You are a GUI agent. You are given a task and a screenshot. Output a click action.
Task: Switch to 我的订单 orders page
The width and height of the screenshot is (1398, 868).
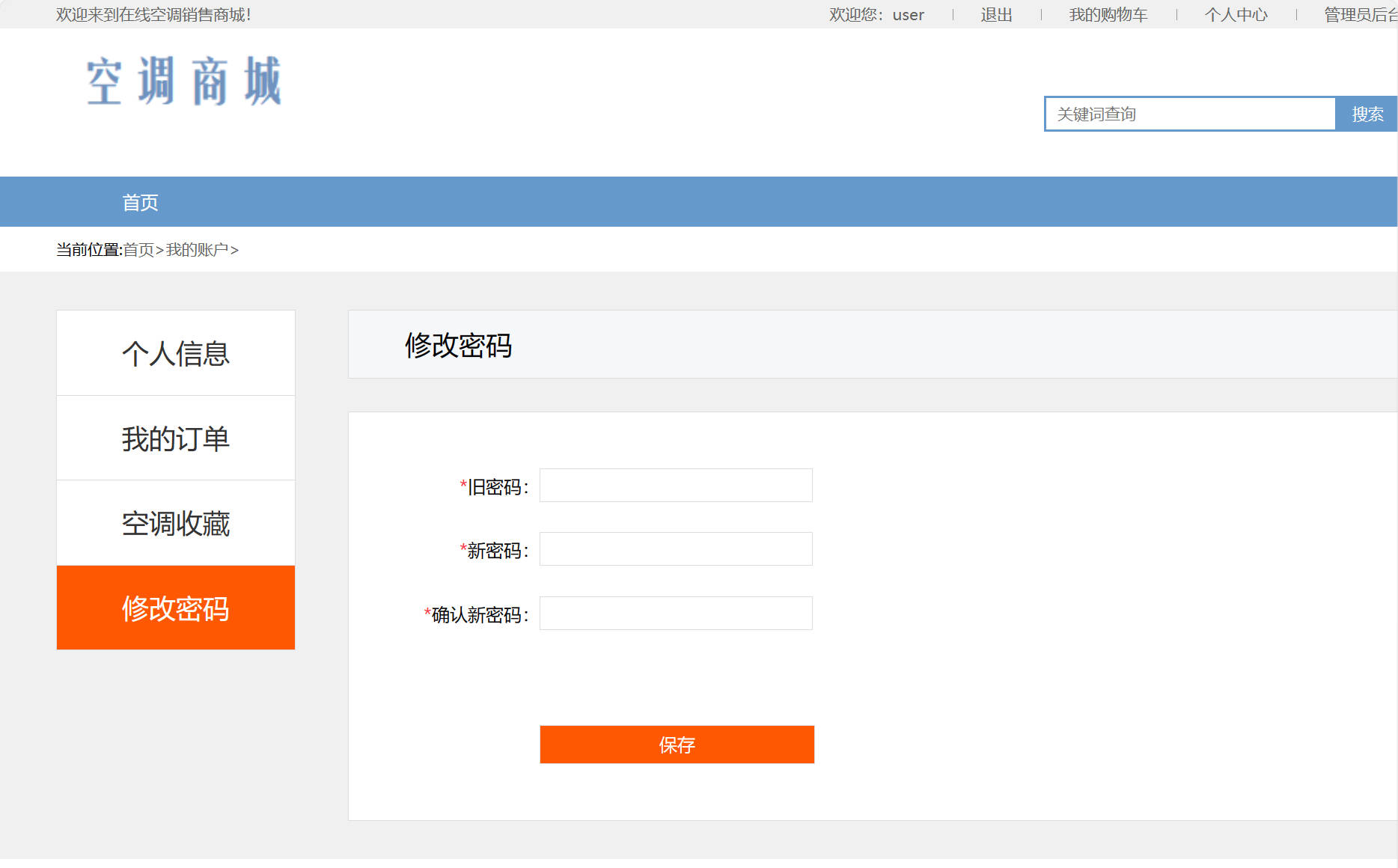(175, 438)
